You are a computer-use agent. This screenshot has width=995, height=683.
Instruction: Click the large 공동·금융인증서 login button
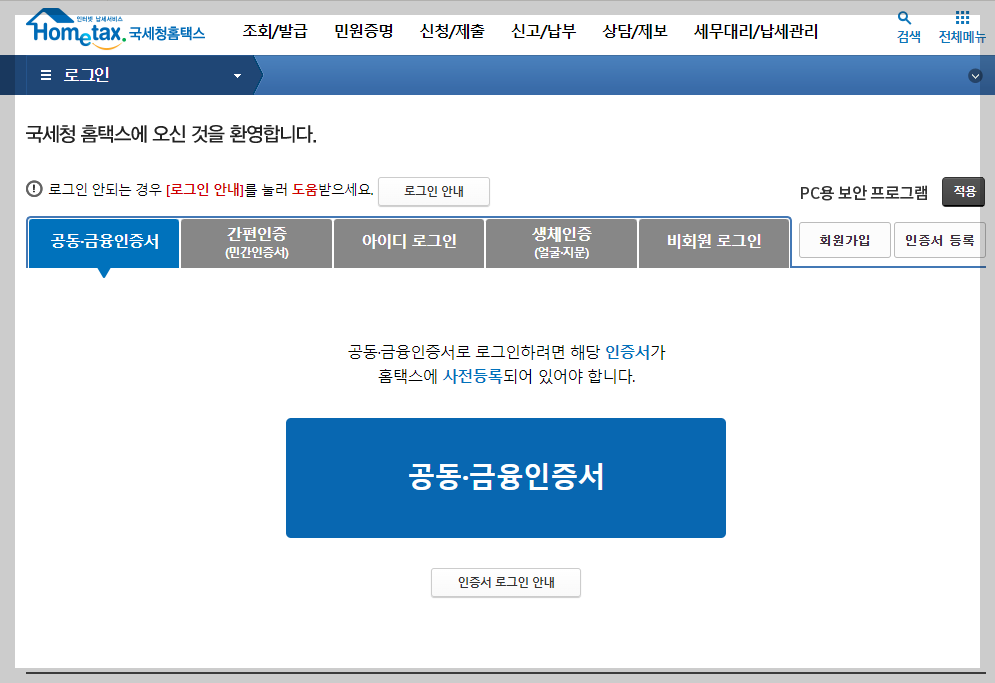point(506,477)
